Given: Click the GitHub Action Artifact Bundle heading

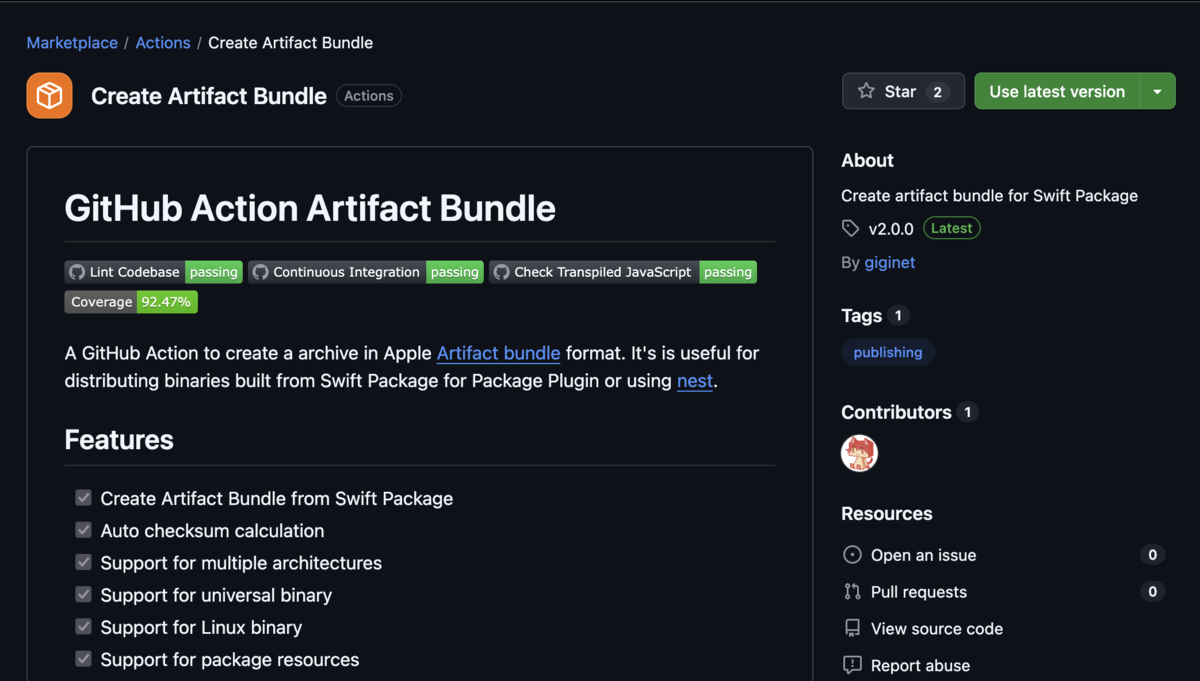Looking at the screenshot, I should tap(310, 208).
